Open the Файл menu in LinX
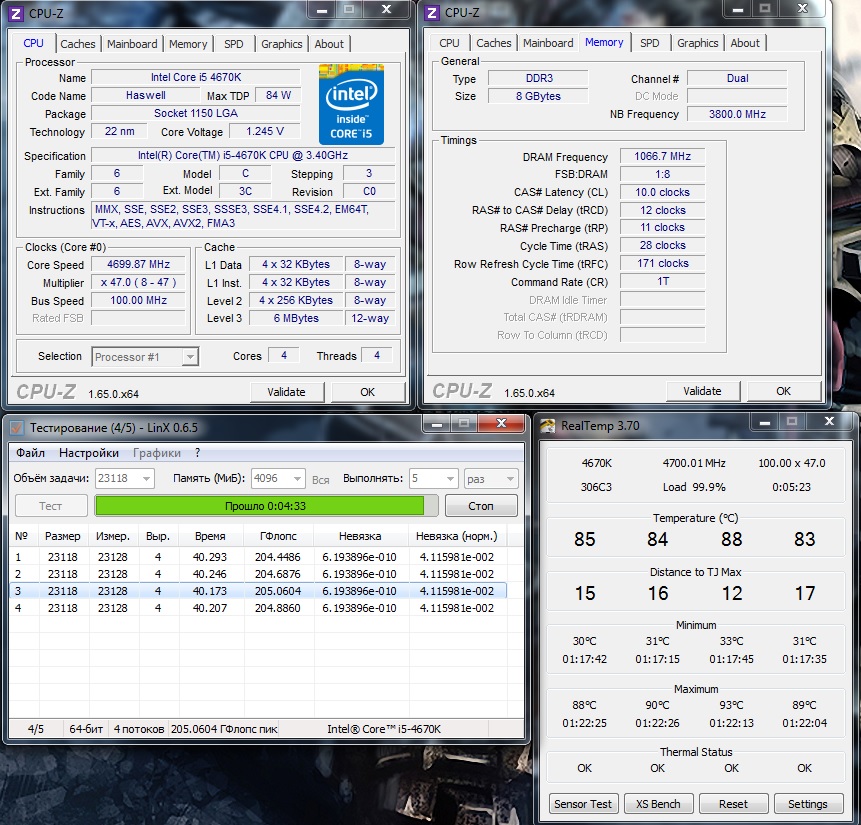Image resolution: width=861 pixels, height=825 pixels. tap(30, 453)
